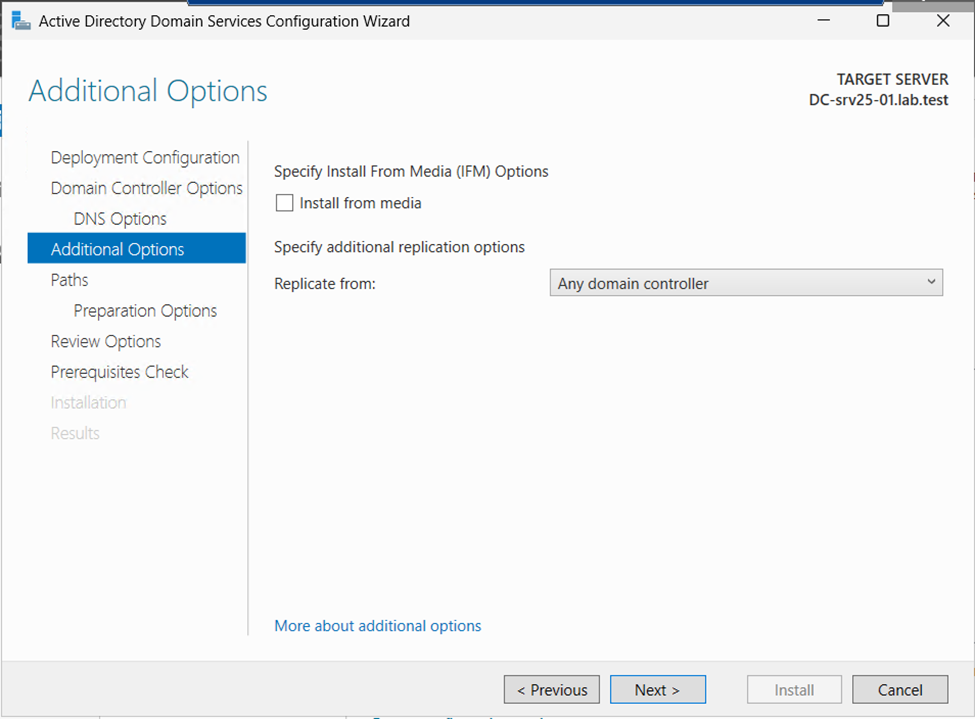Enable the Install from media checkbox
975x719 pixels.
[284, 203]
